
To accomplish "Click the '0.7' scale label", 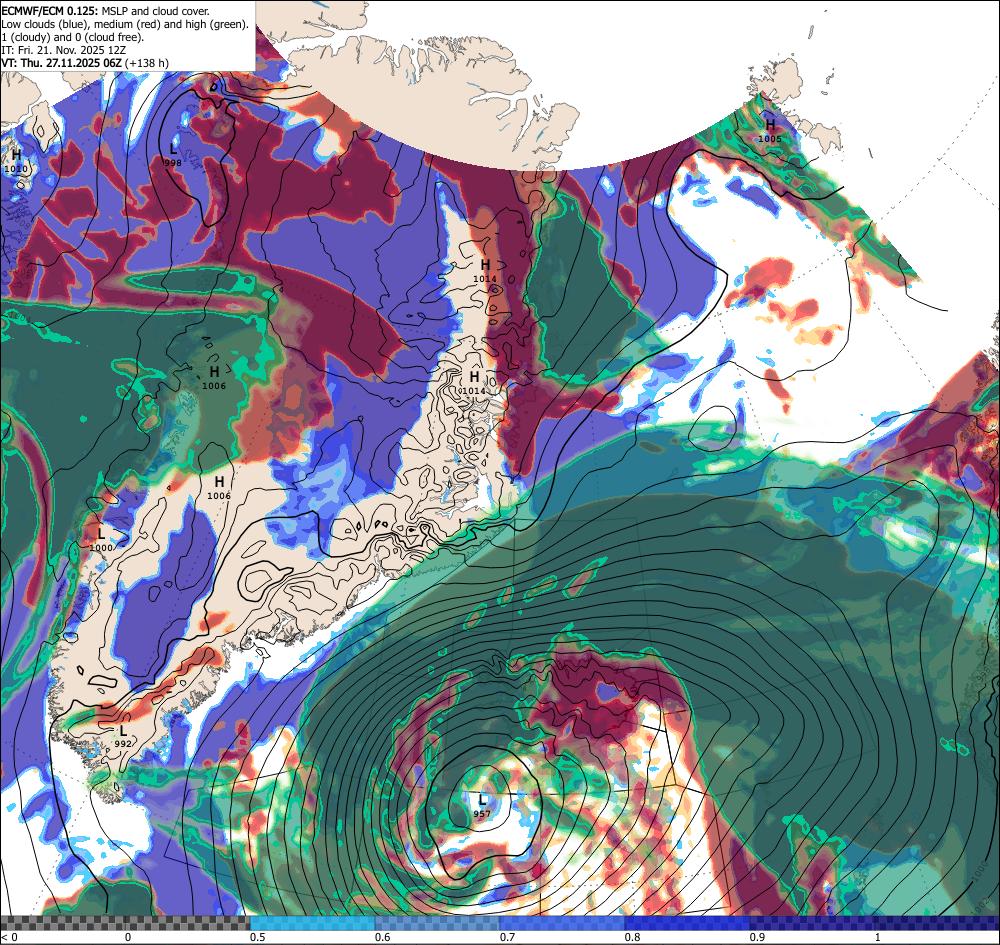I will (507, 937).
